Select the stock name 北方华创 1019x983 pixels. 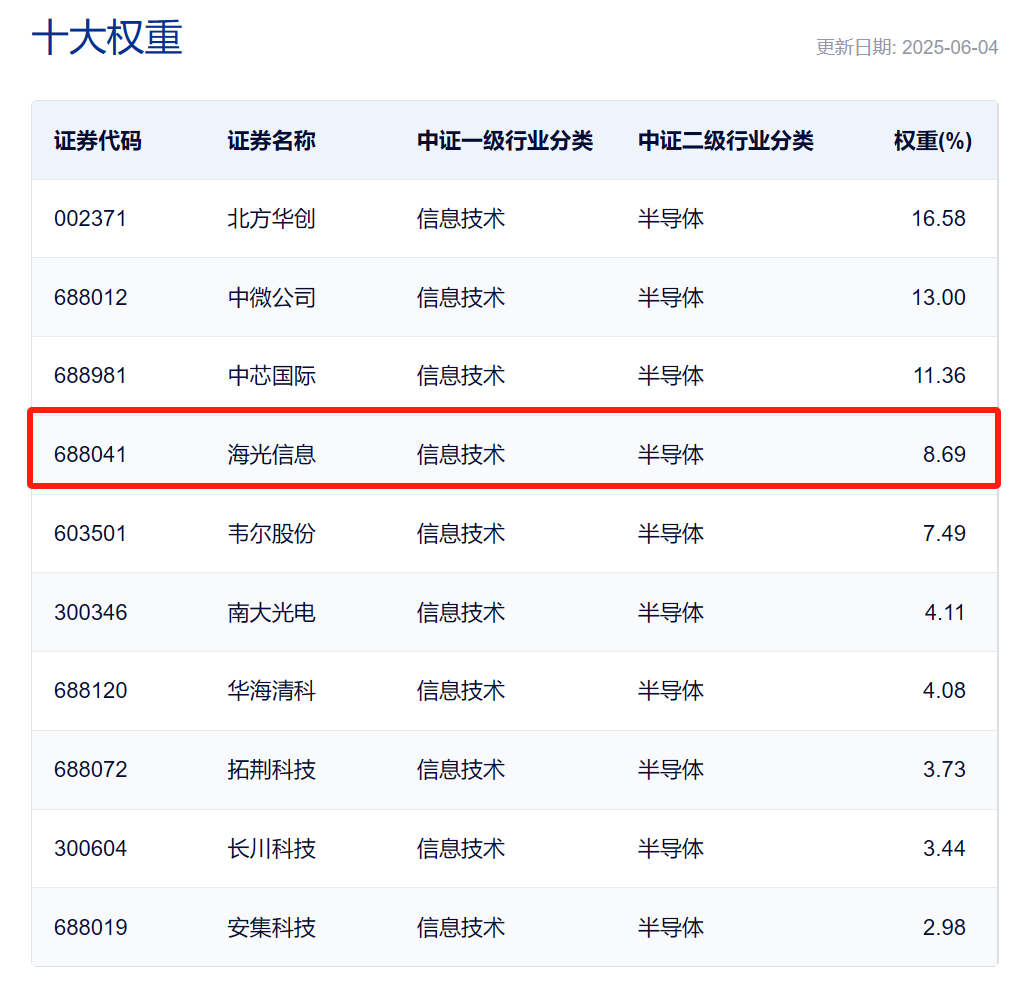(x=271, y=218)
